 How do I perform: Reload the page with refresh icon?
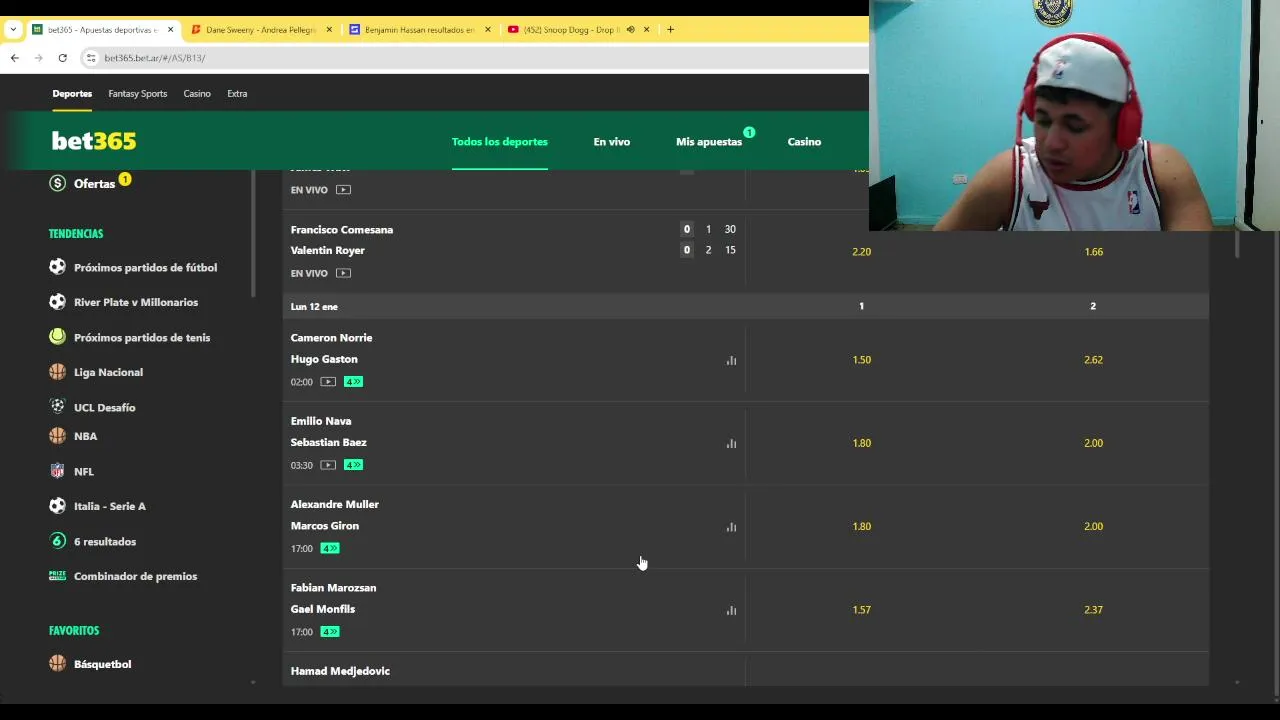pos(62,58)
